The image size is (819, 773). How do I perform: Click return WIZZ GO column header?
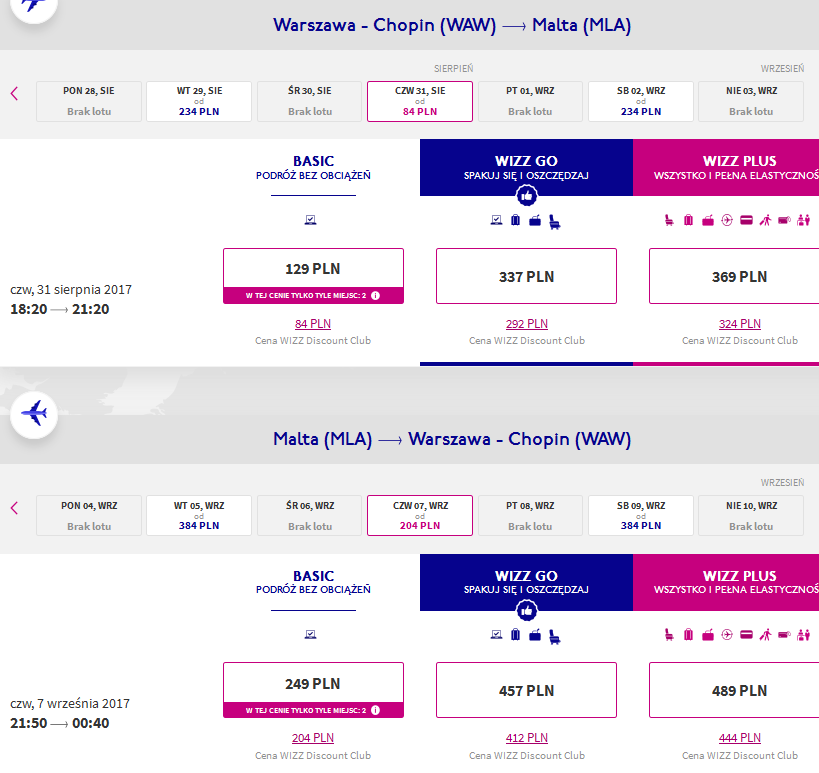tap(526, 582)
